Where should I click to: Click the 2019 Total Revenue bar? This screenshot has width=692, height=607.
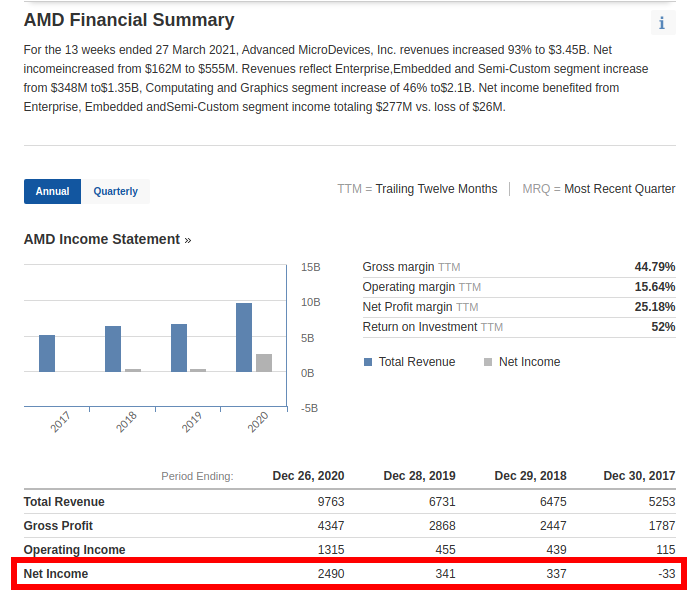(179, 348)
